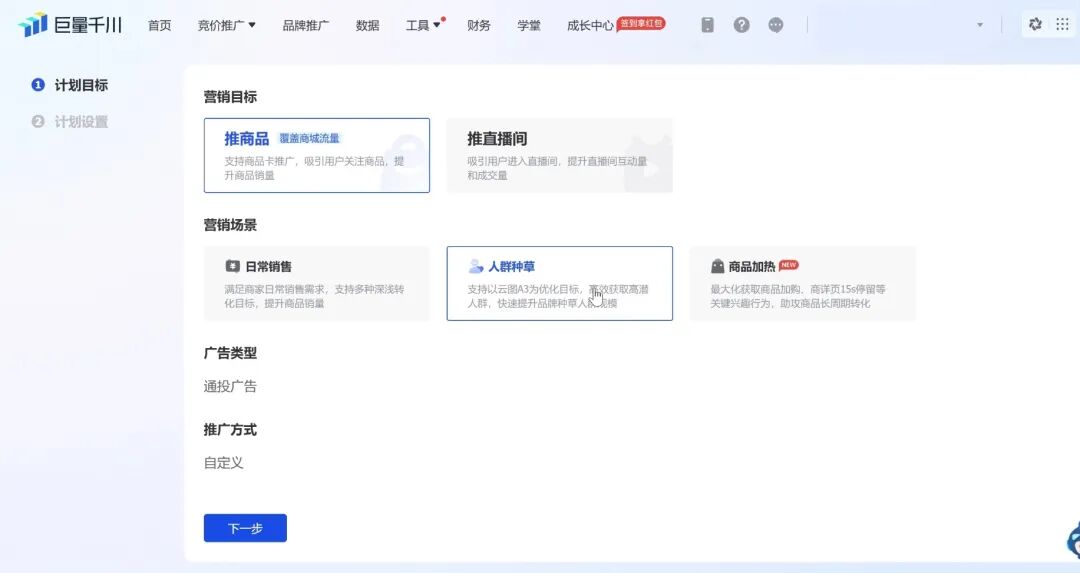This screenshot has height=573, width=1080.
Task: Open the mobile phone icon in header
Action: point(707,25)
